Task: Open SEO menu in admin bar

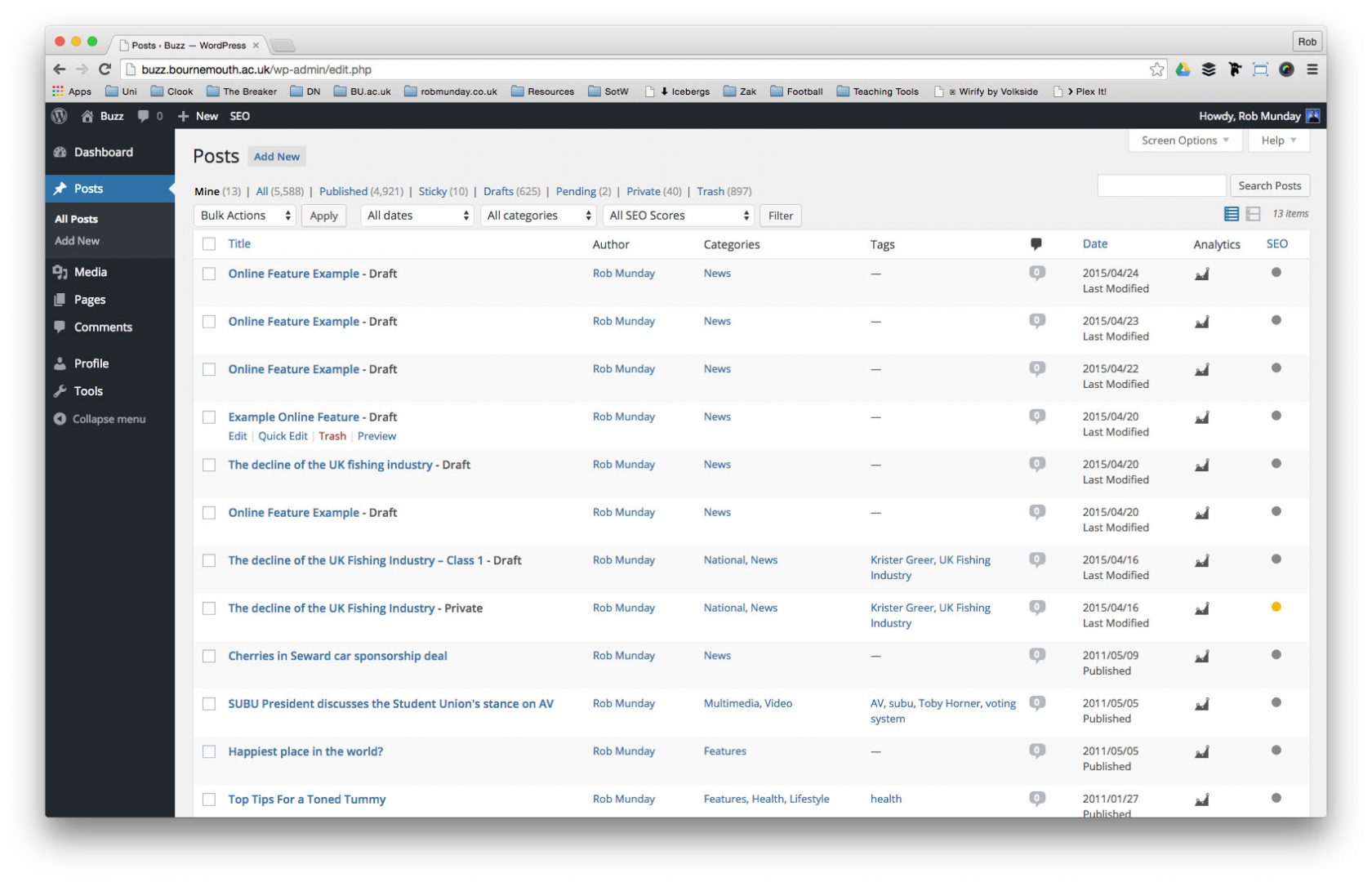Action: coord(239,116)
